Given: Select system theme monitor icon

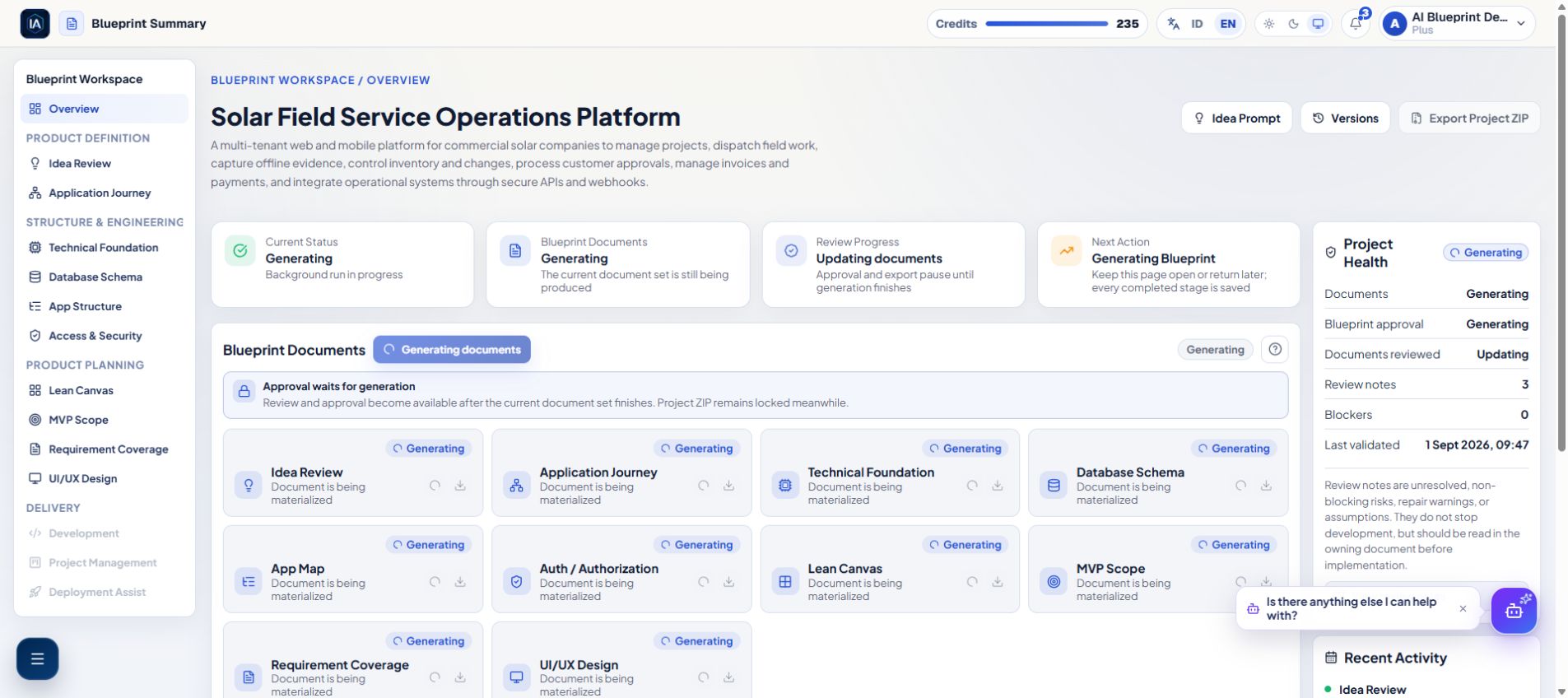Looking at the screenshot, I should coord(1318,24).
